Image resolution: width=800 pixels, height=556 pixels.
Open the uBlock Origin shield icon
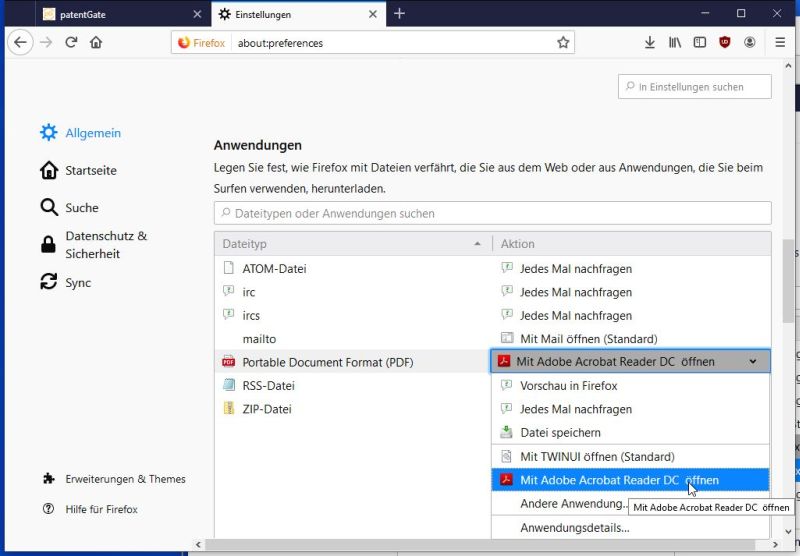coord(724,42)
